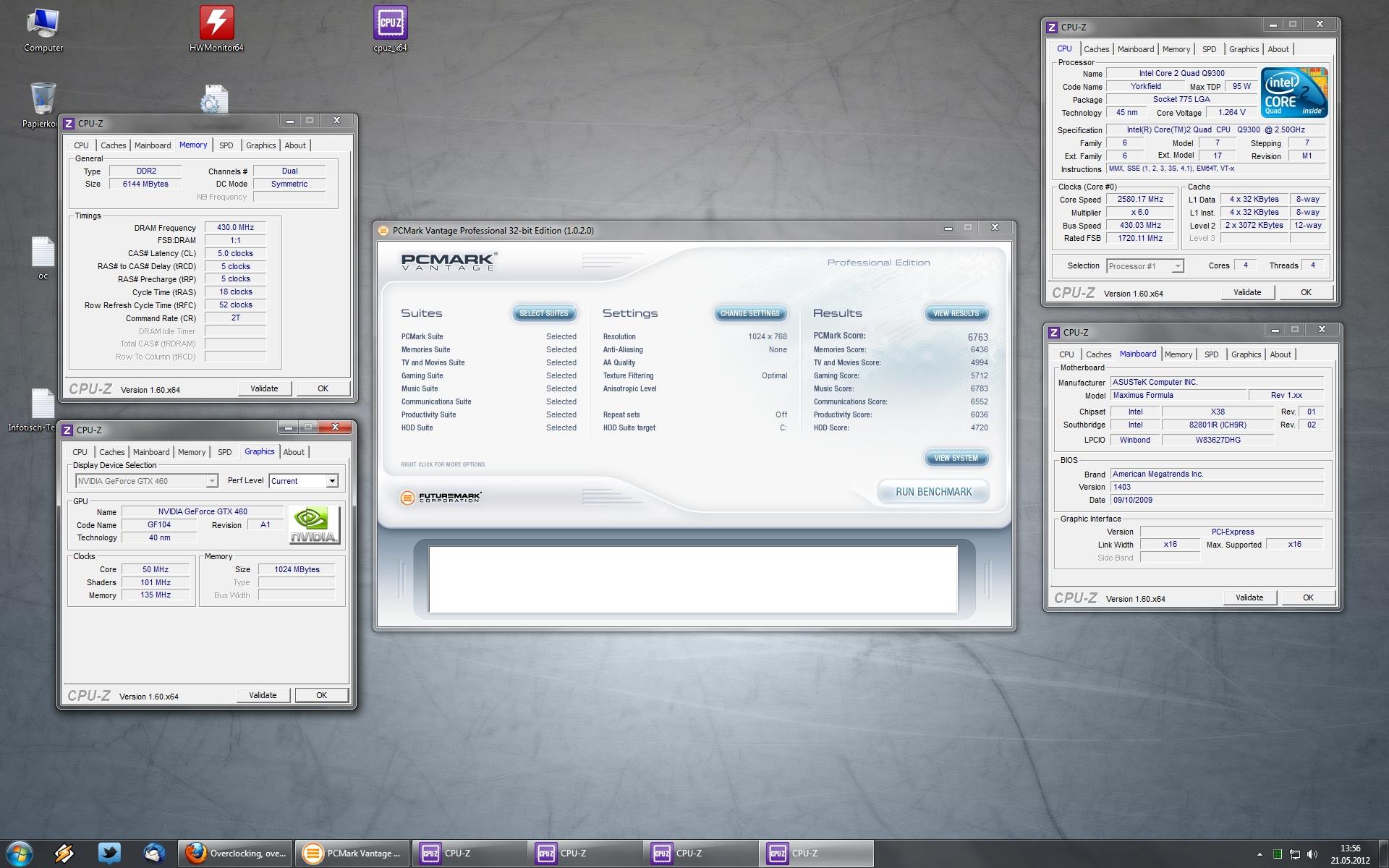The image size is (1389, 868).
Task: Click the PCMark Score value 6763
Action: 977,337
